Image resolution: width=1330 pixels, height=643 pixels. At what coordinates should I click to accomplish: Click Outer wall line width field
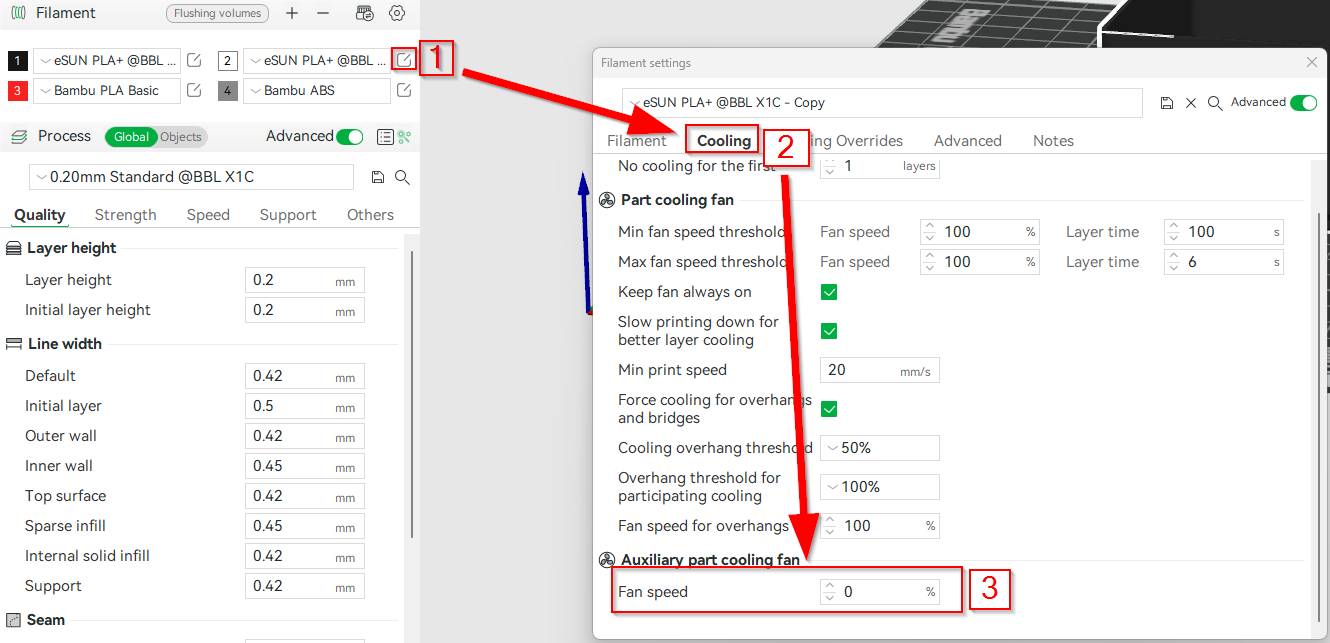pos(305,436)
